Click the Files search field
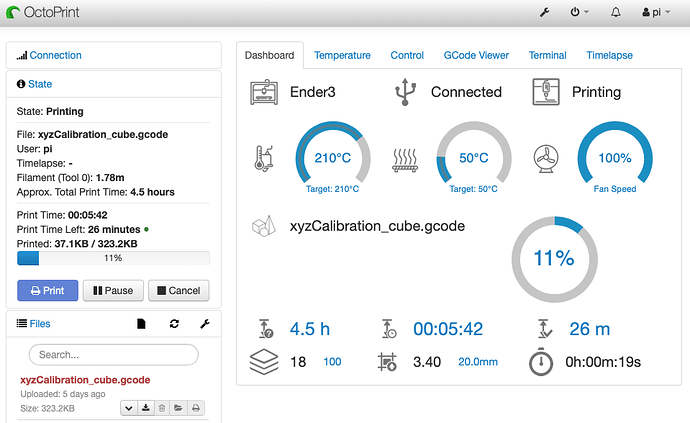690x423 pixels. coord(114,355)
